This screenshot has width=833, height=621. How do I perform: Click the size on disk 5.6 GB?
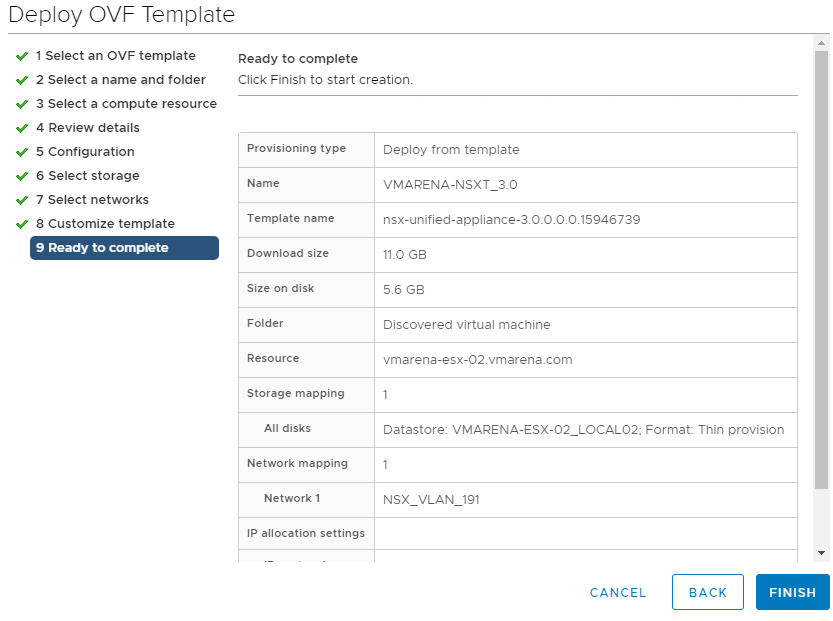pyautogui.click(x=403, y=290)
